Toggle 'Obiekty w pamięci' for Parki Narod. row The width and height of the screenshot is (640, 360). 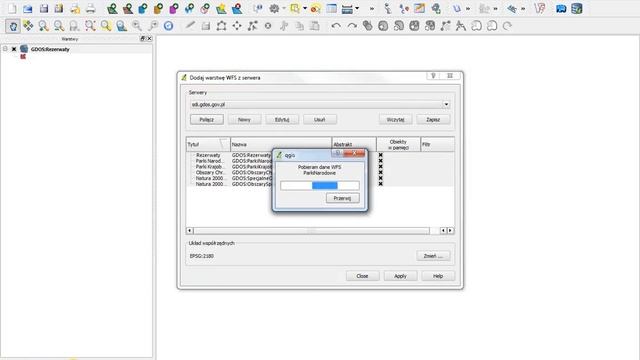pos(380,161)
